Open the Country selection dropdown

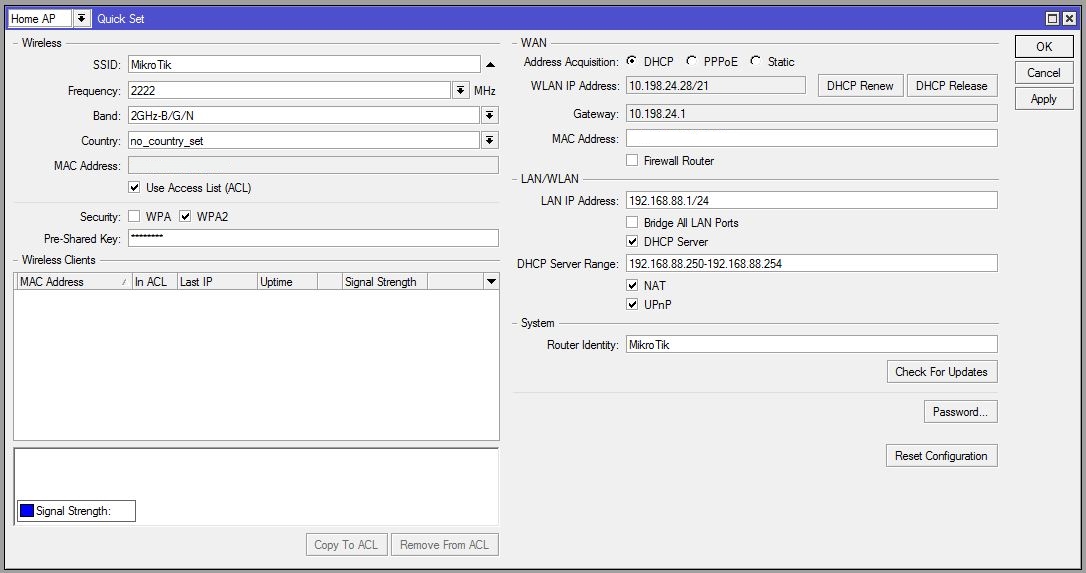(490, 141)
